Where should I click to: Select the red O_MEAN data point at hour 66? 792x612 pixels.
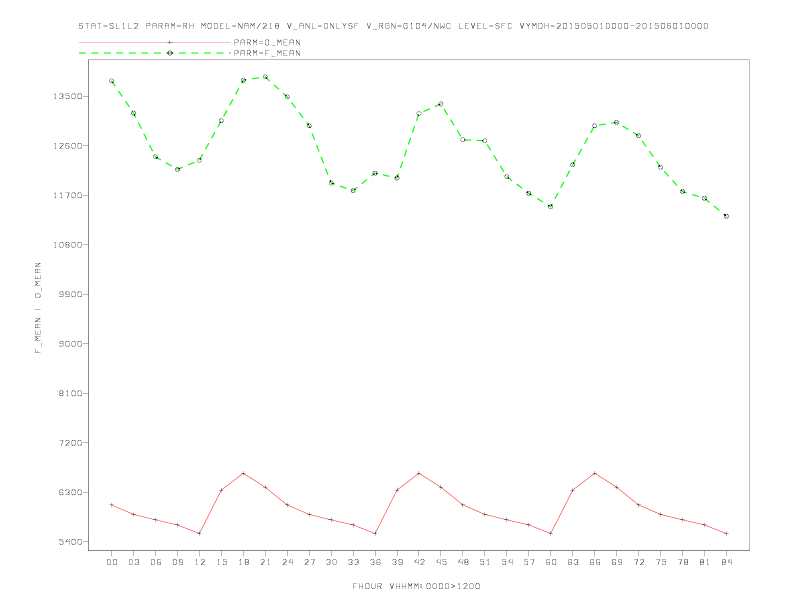[595, 473]
